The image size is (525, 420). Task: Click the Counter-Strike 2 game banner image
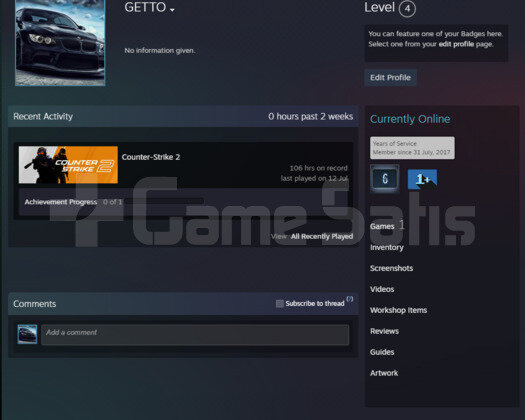click(x=68, y=165)
